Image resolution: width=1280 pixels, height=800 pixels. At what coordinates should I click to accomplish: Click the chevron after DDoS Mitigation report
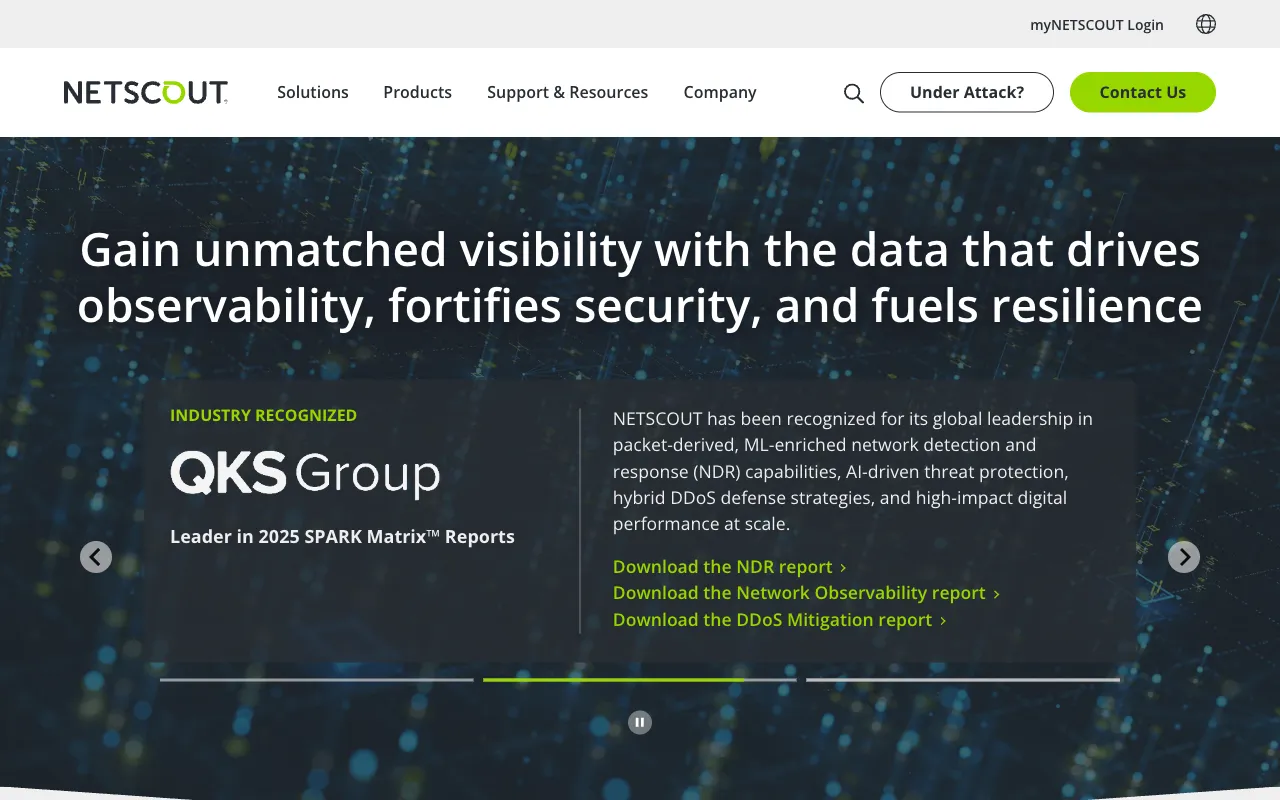point(941,620)
